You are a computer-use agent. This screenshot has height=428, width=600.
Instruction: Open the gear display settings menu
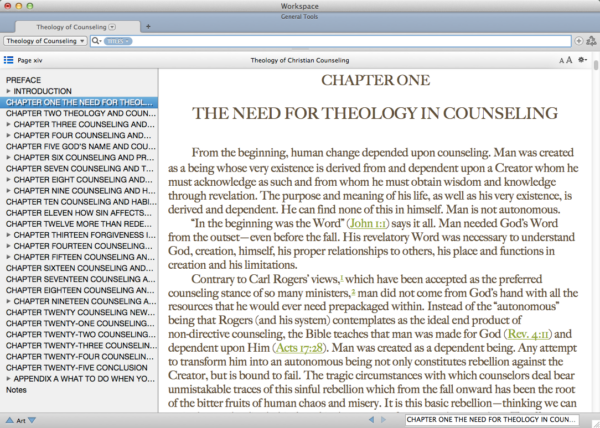[582, 60]
